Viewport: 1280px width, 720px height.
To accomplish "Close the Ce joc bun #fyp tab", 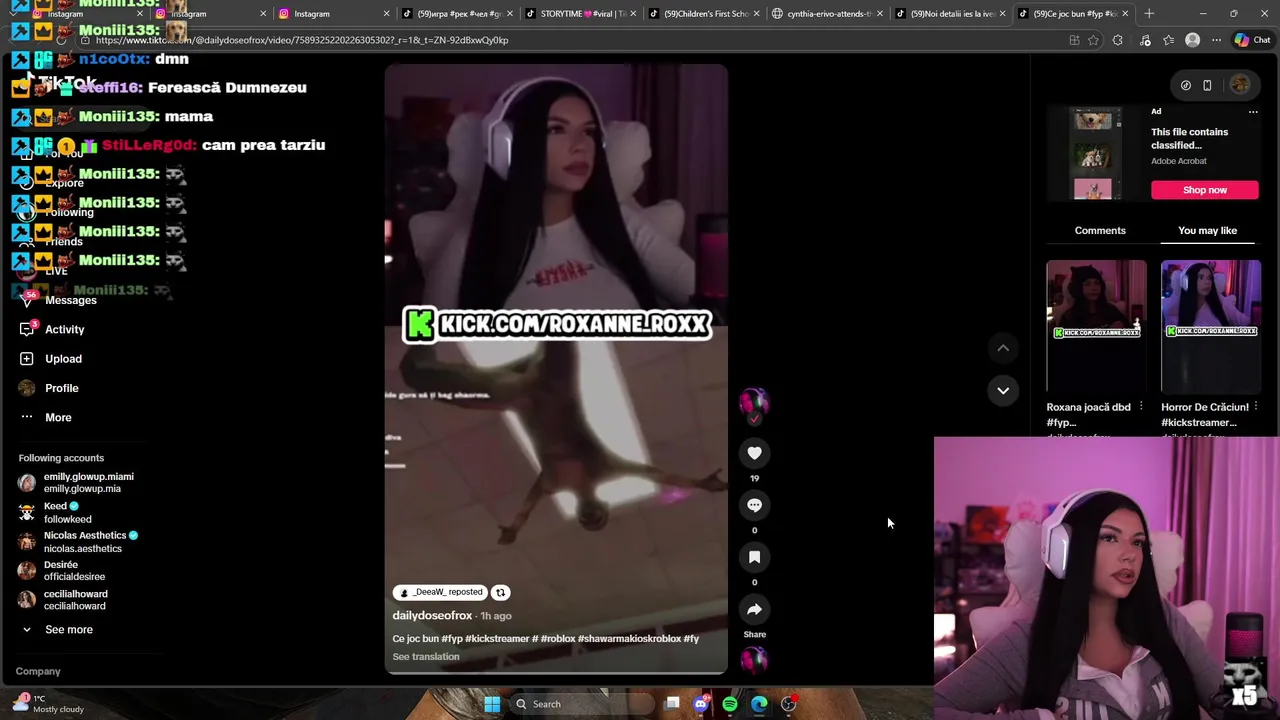I will coord(1125,13).
